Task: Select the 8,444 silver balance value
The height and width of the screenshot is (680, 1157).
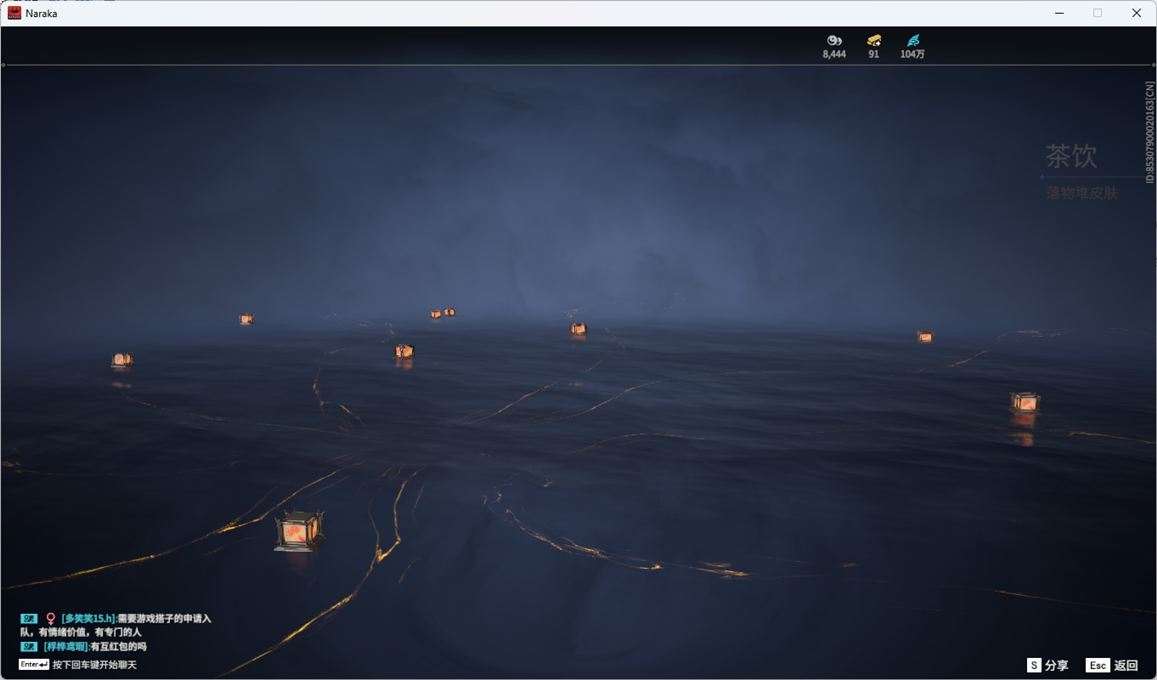Action: (x=834, y=54)
